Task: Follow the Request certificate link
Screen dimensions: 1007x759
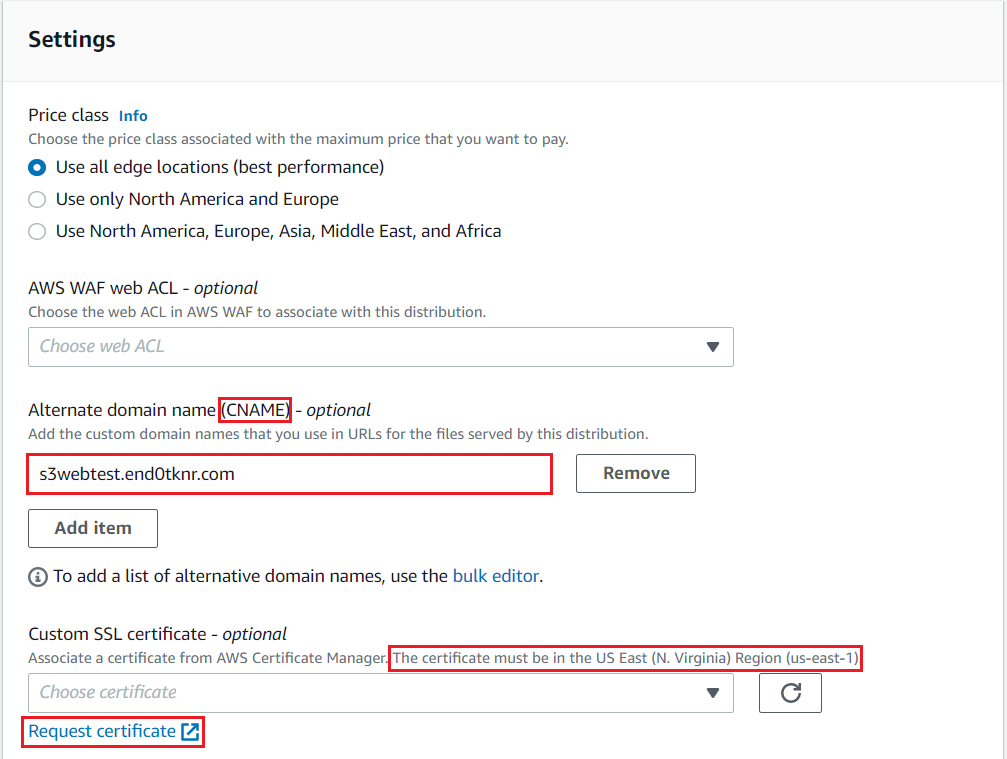Action: (x=102, y=731)
